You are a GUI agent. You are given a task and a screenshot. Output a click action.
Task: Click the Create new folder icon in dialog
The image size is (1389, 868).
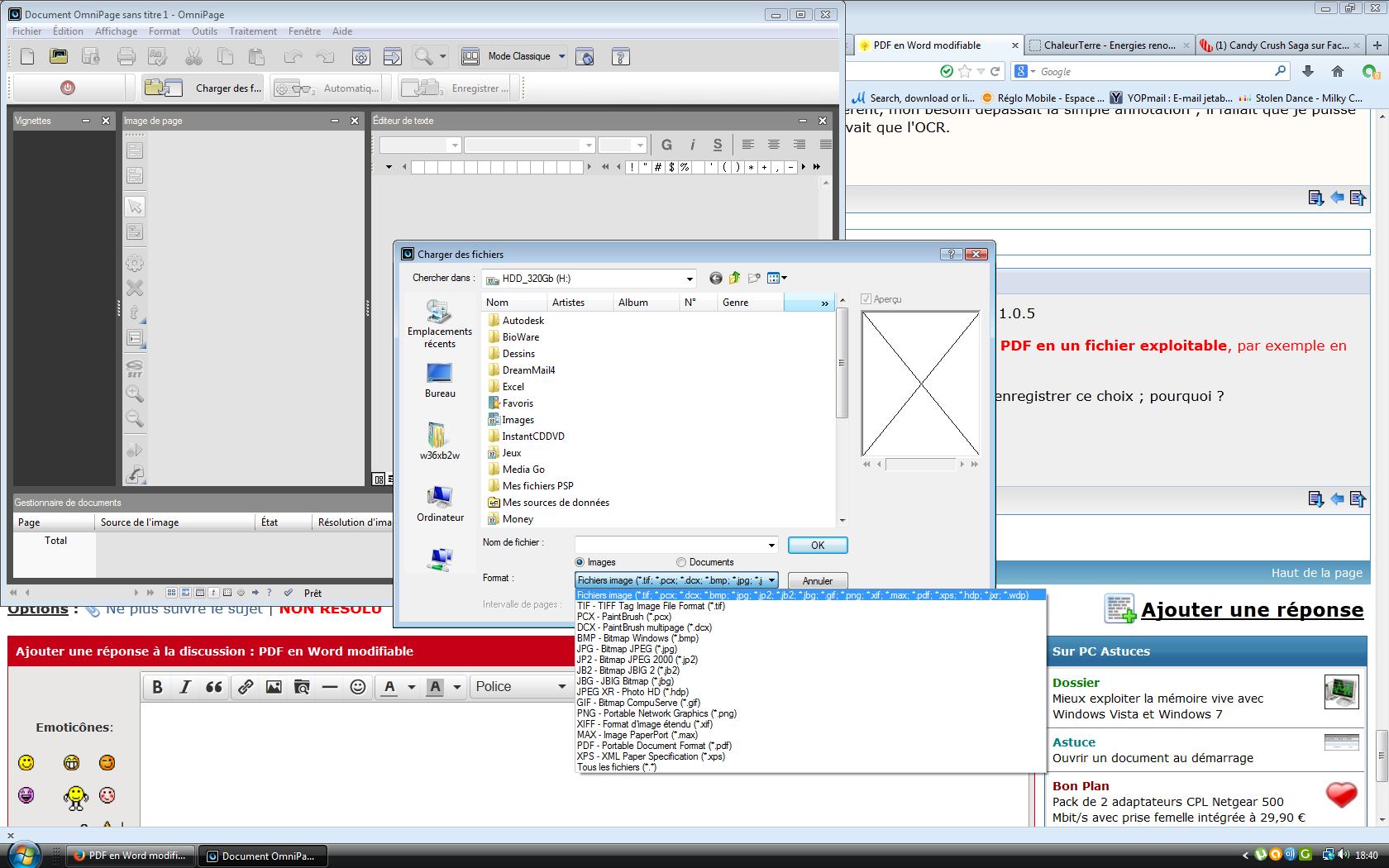[754, 279]
